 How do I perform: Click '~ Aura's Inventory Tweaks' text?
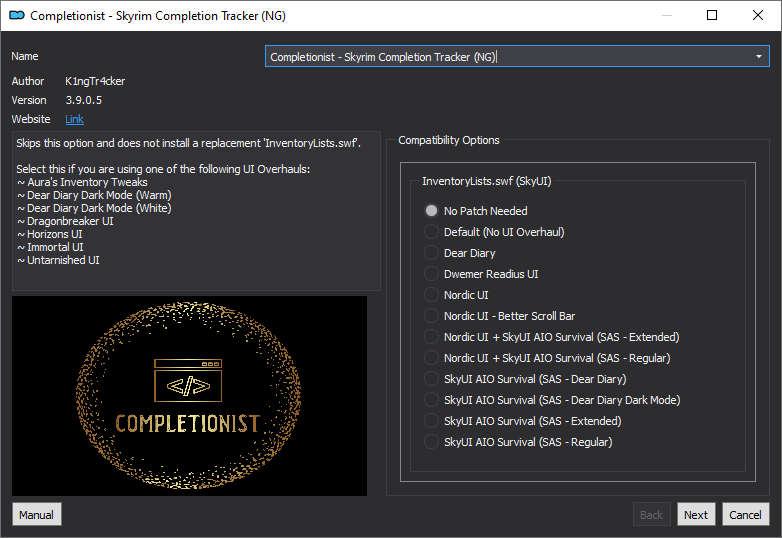coord(82,182)
